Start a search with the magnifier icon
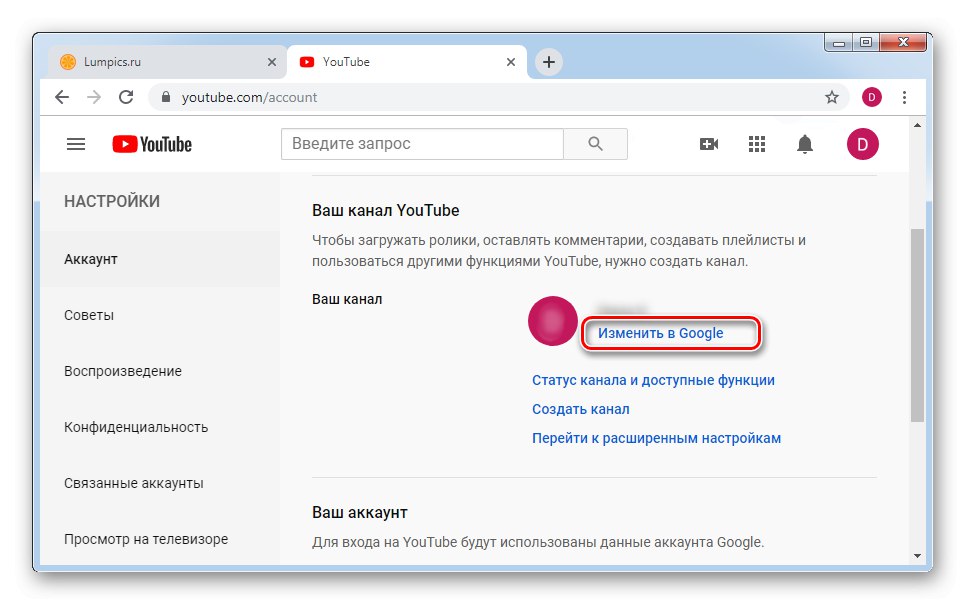 595,143
